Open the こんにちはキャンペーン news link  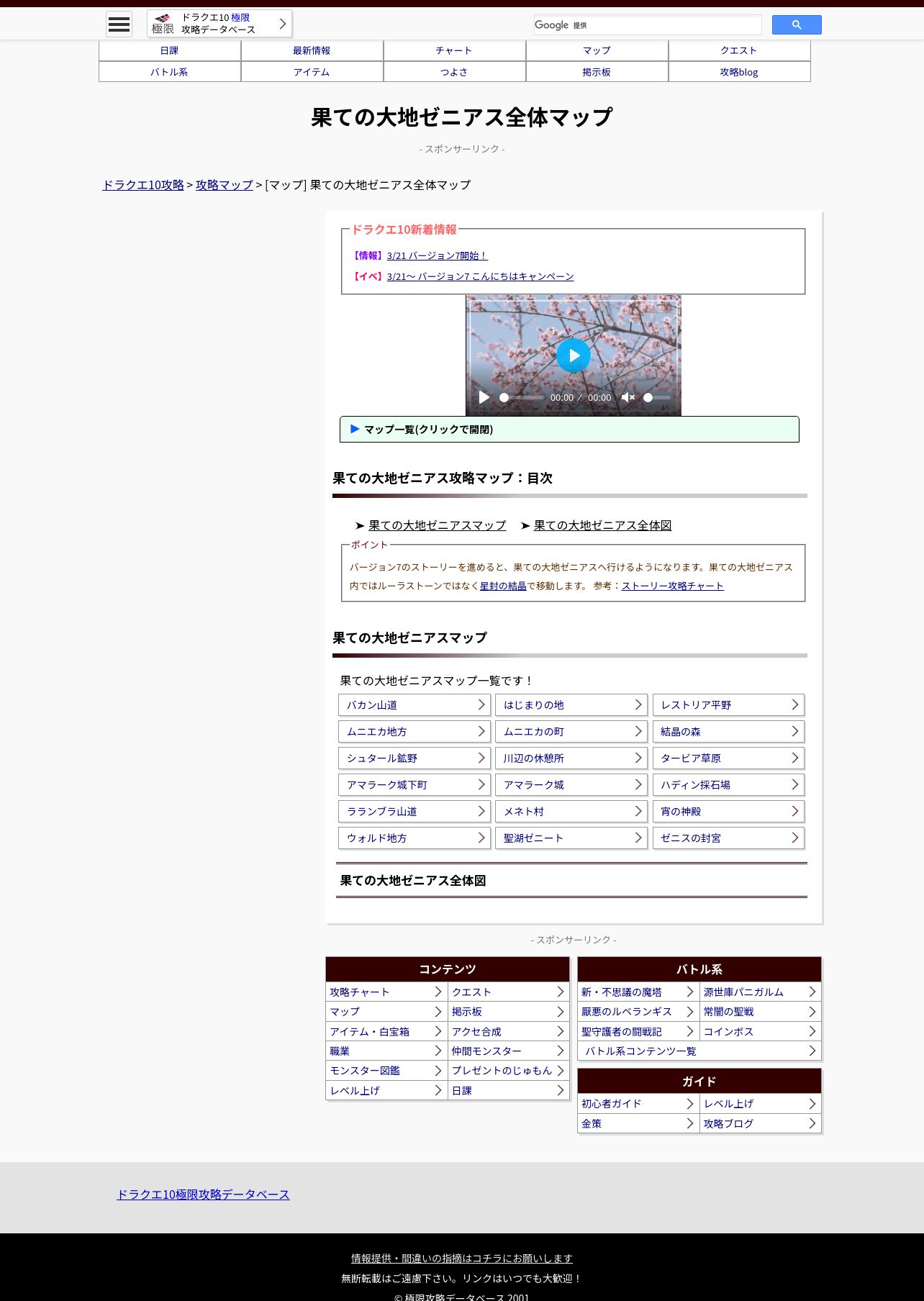(x=480, y=276)
